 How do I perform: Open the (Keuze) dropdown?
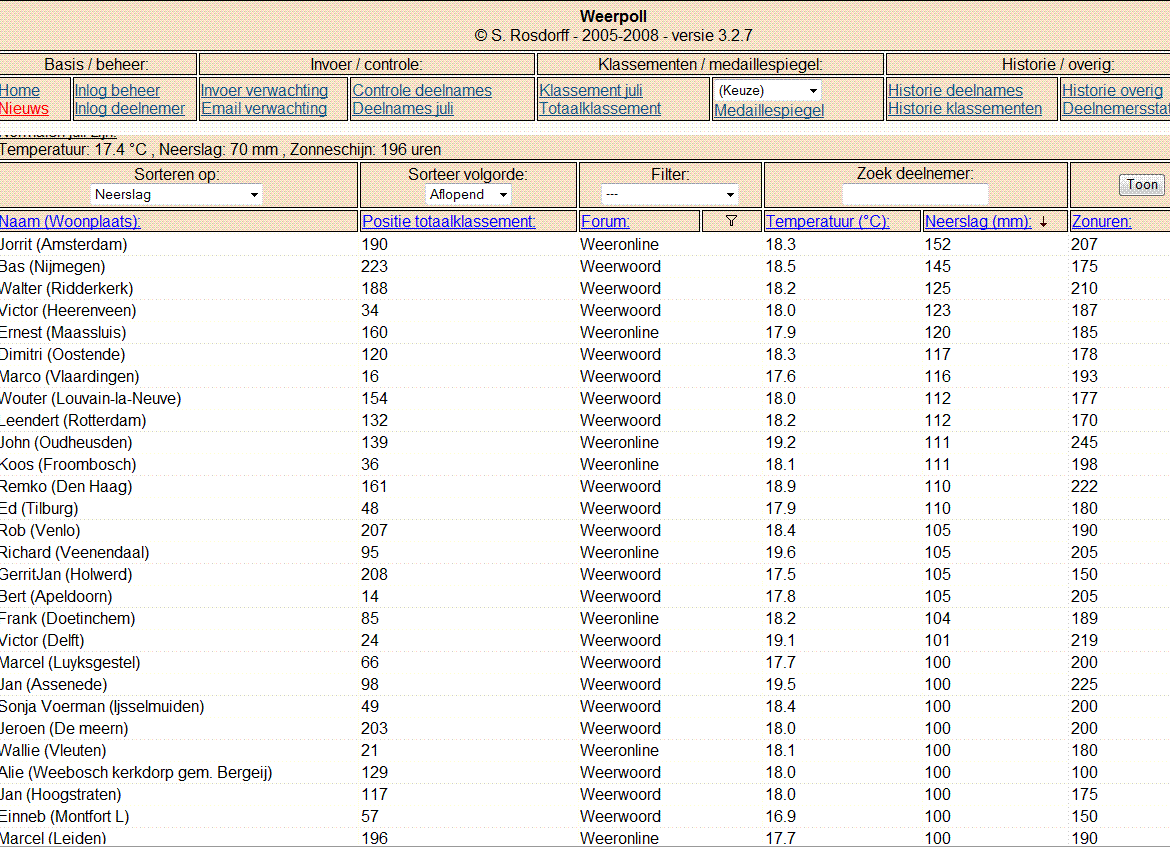[767, 90]
